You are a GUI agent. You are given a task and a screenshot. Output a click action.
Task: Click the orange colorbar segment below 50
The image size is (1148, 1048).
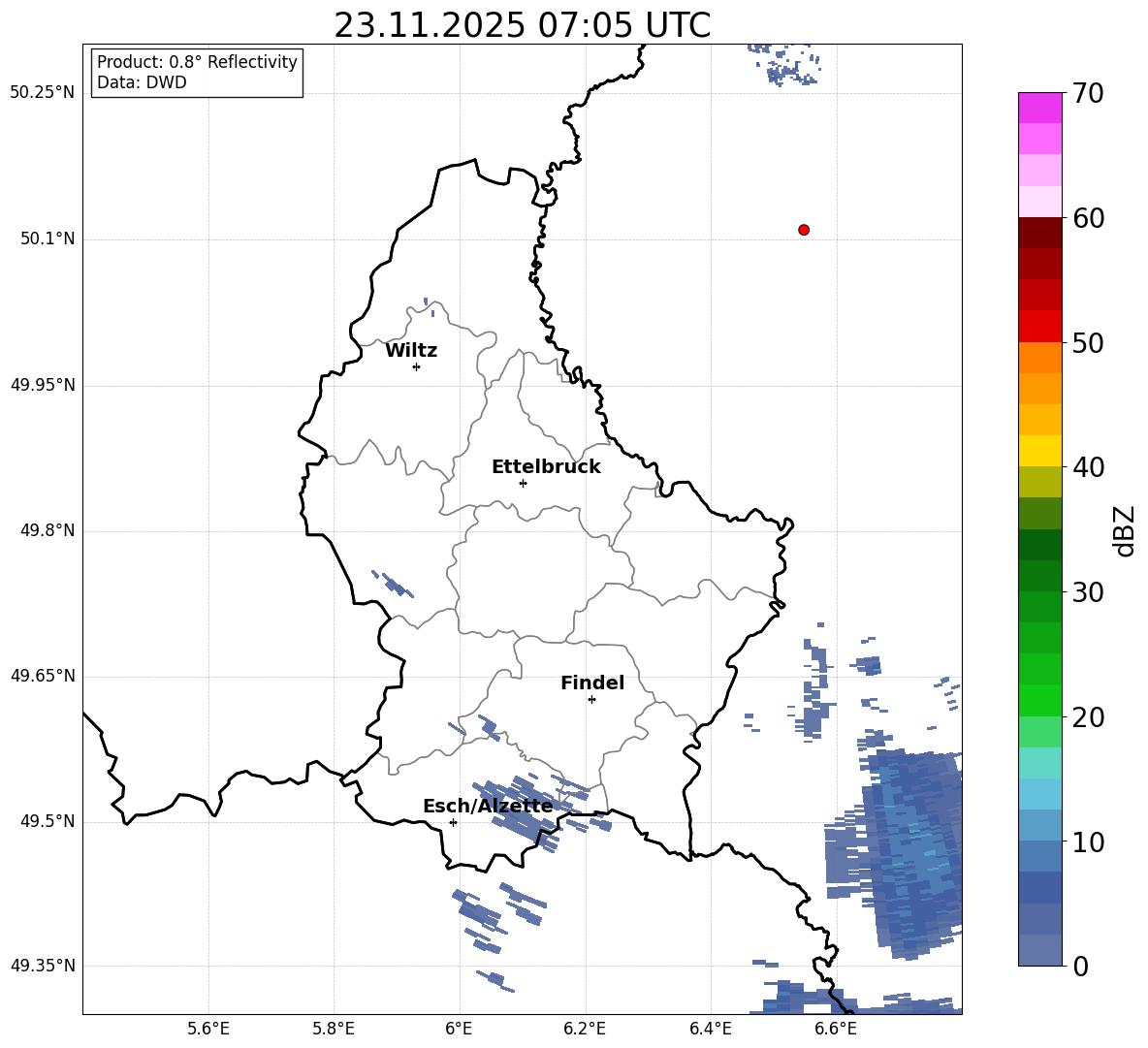click(x=1039, y=357)
